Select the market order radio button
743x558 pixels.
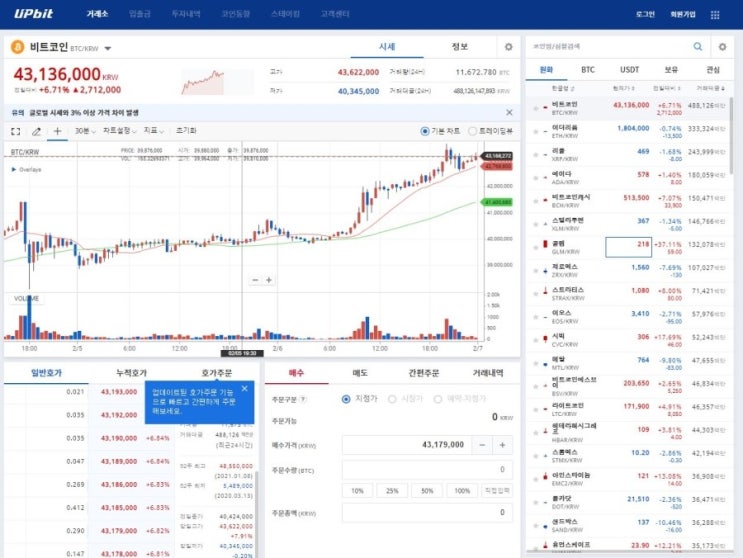(392, 399)
